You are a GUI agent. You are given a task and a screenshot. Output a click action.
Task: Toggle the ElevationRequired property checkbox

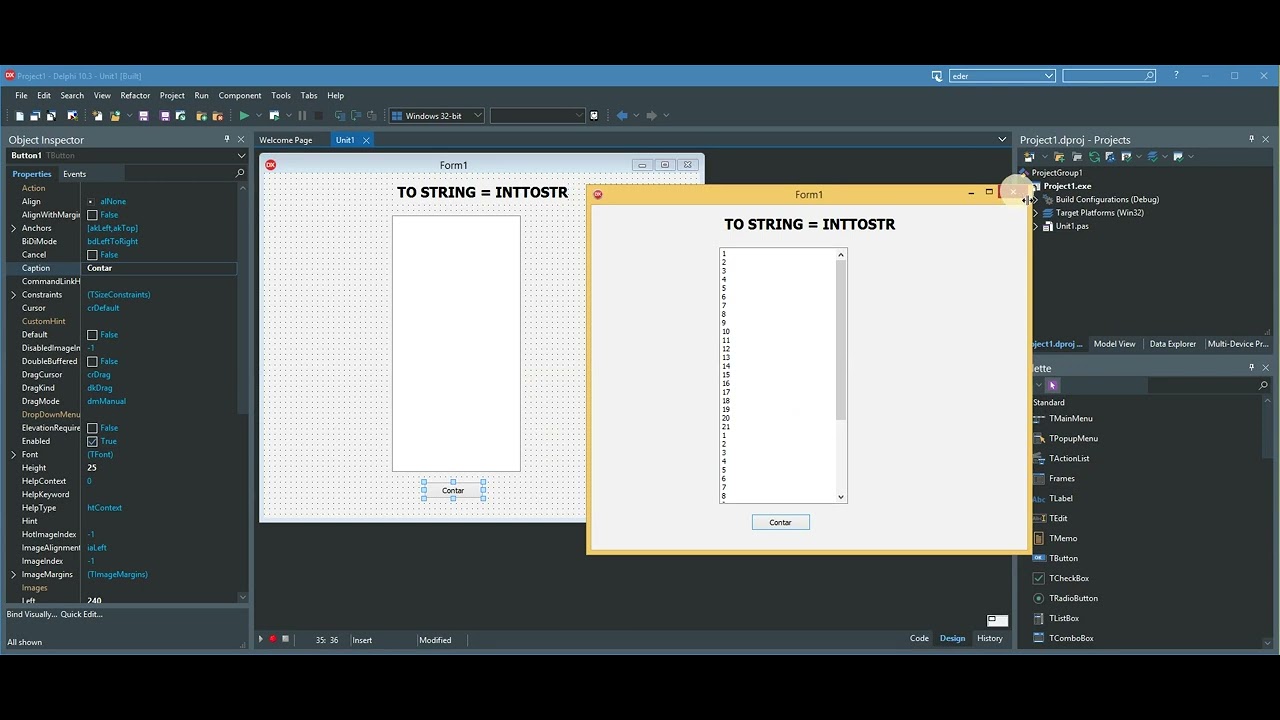[92, 428]
